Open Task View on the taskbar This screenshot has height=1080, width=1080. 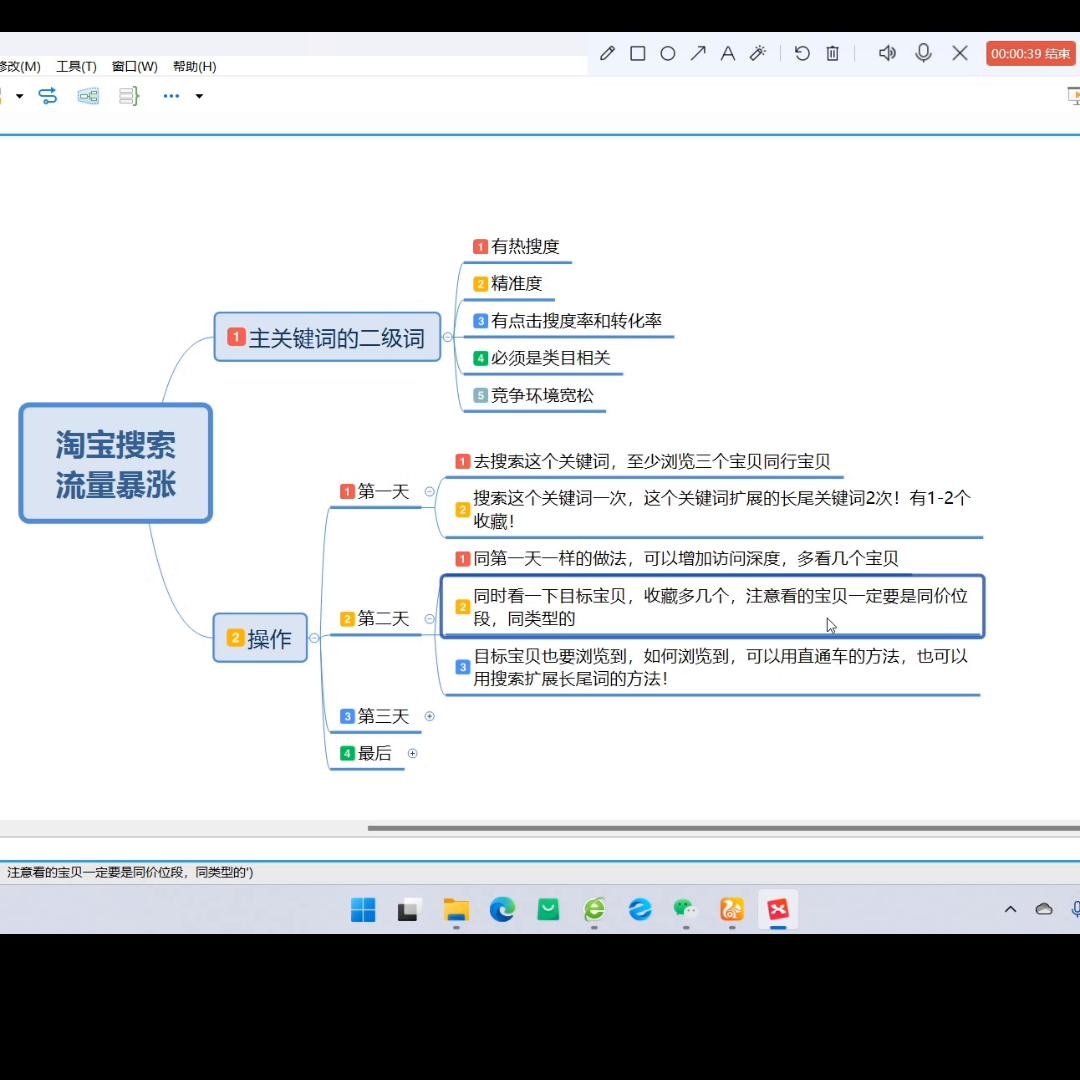(408, 909)
